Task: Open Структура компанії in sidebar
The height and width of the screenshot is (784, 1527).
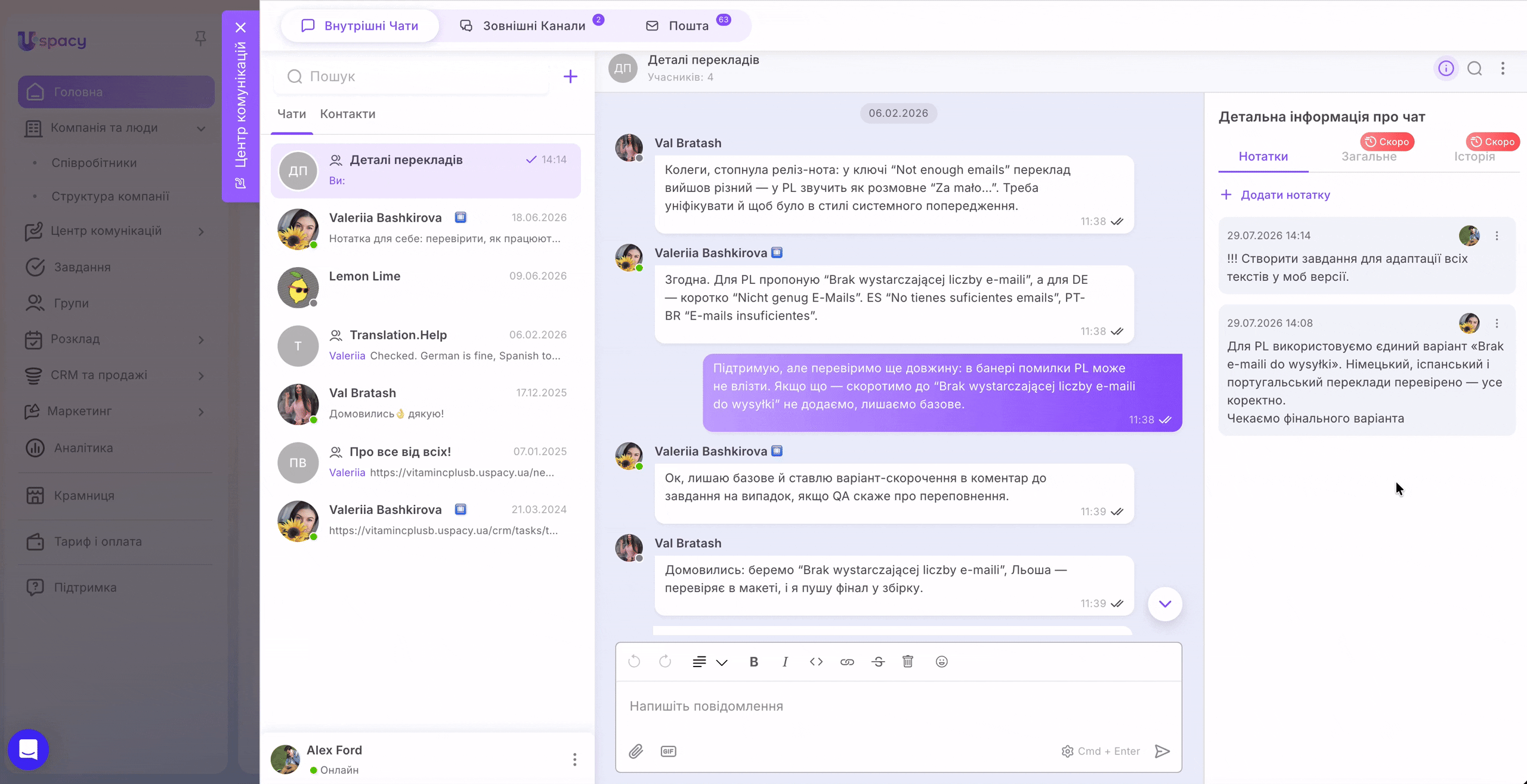Action: coord(110,196)
